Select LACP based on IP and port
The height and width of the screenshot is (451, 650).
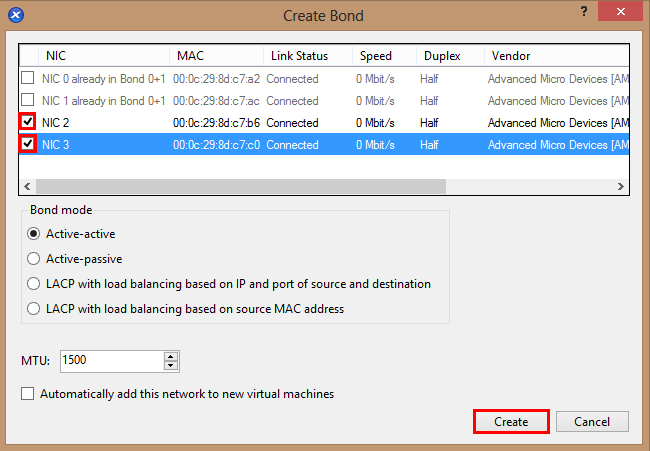(x=34, y=284)
